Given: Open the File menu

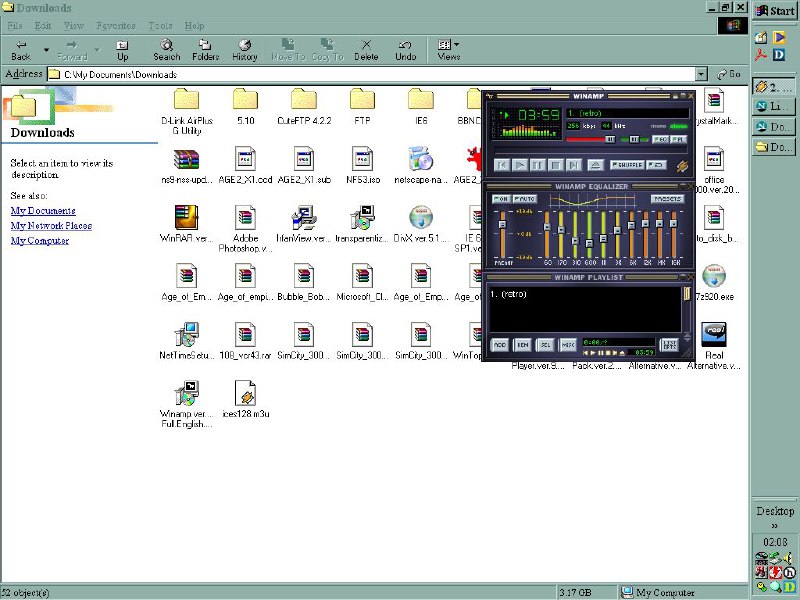Looking at the screenshot, I should point(15,26).
